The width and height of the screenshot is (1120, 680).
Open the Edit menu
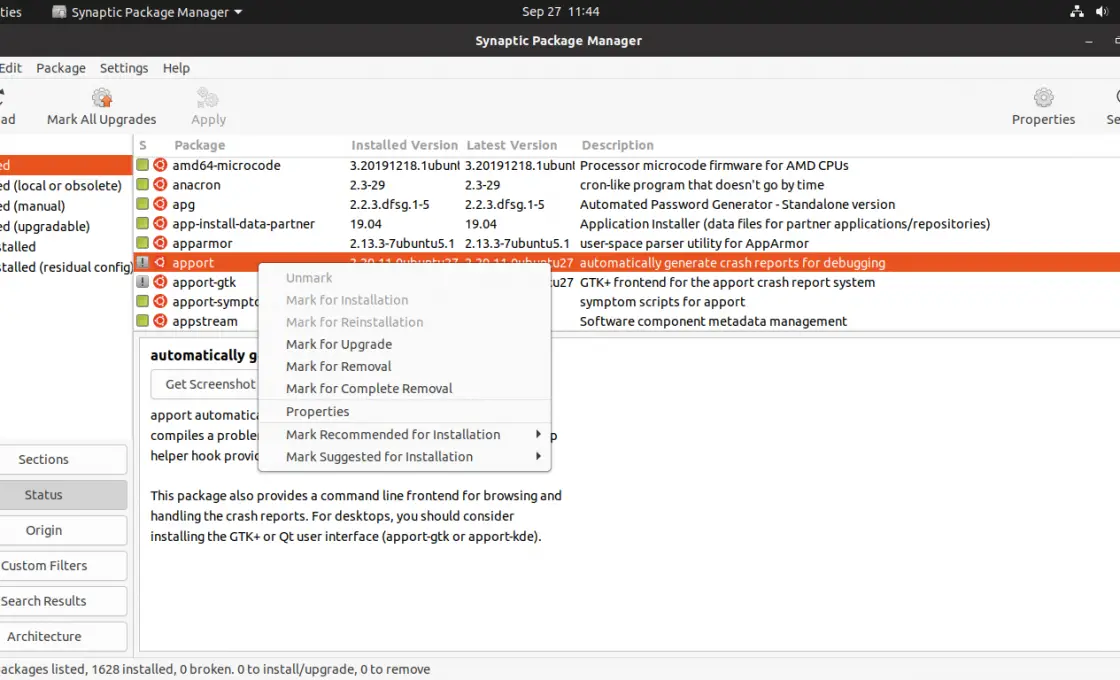(x=10, y=68)
